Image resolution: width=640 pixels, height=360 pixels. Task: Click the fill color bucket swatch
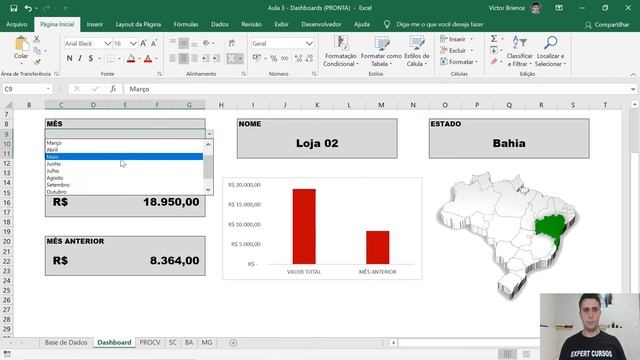(x=131, y=59)
